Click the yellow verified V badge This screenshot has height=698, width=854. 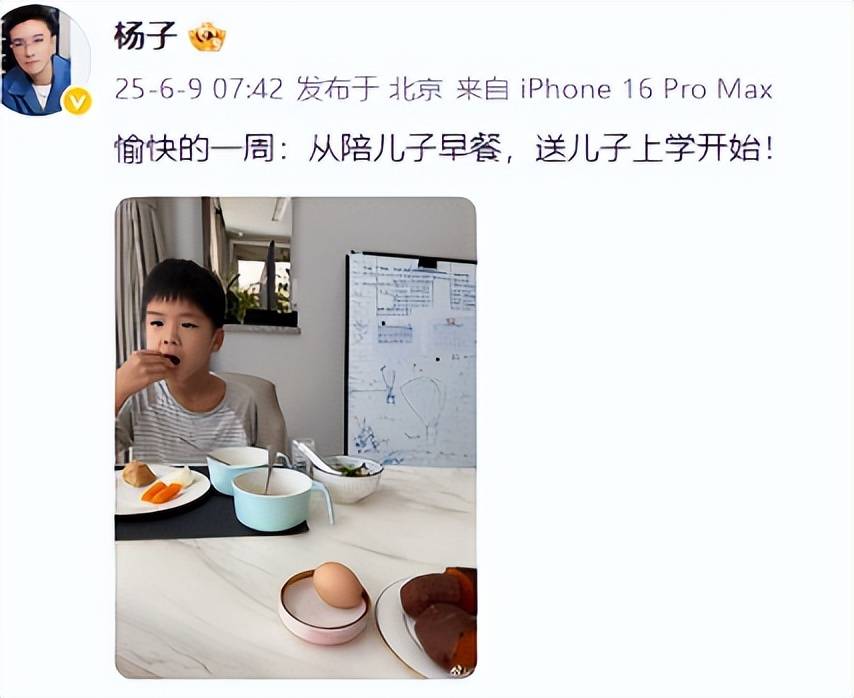[x=77, y=101]
